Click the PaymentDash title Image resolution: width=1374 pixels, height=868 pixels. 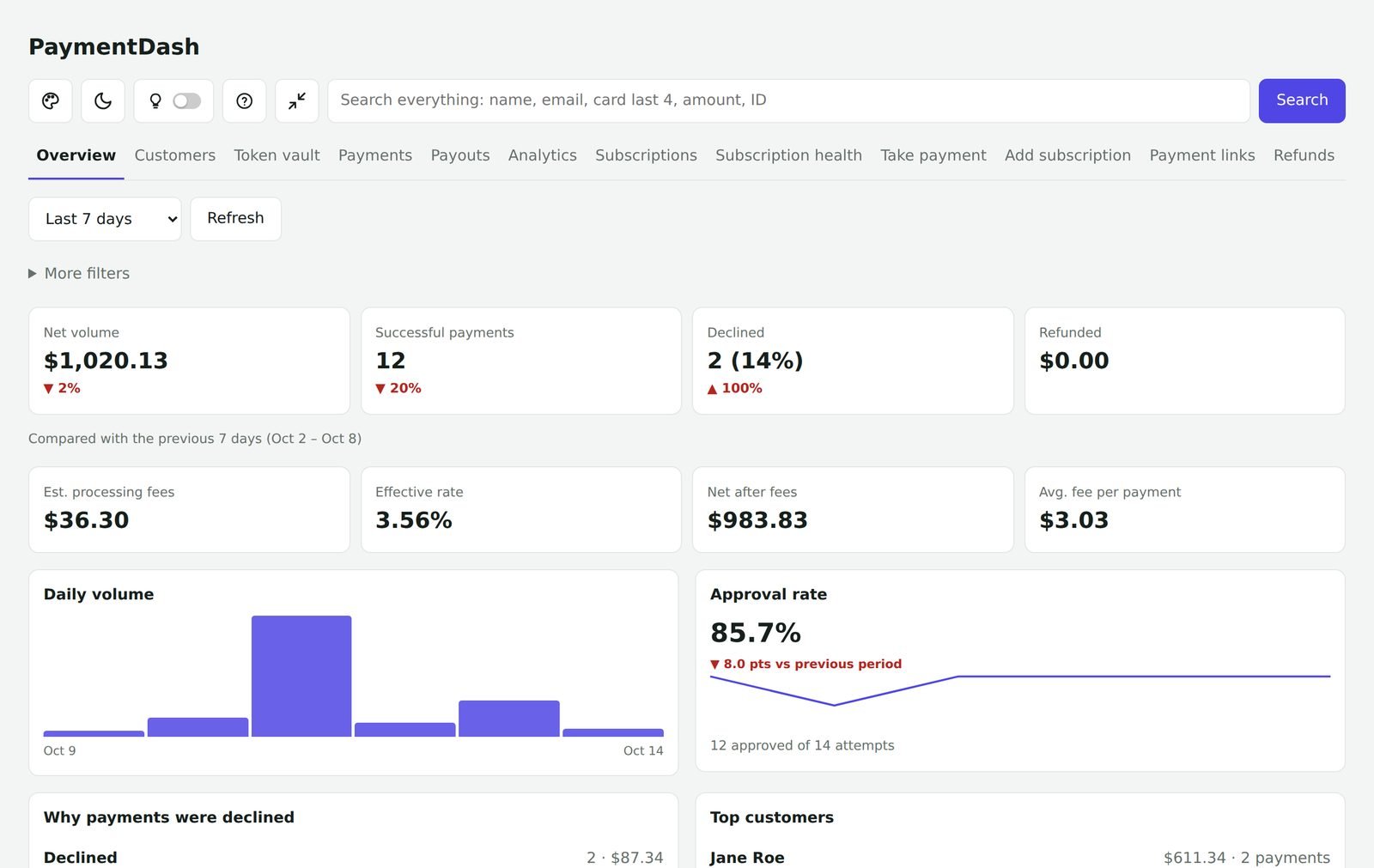(114, 46)
